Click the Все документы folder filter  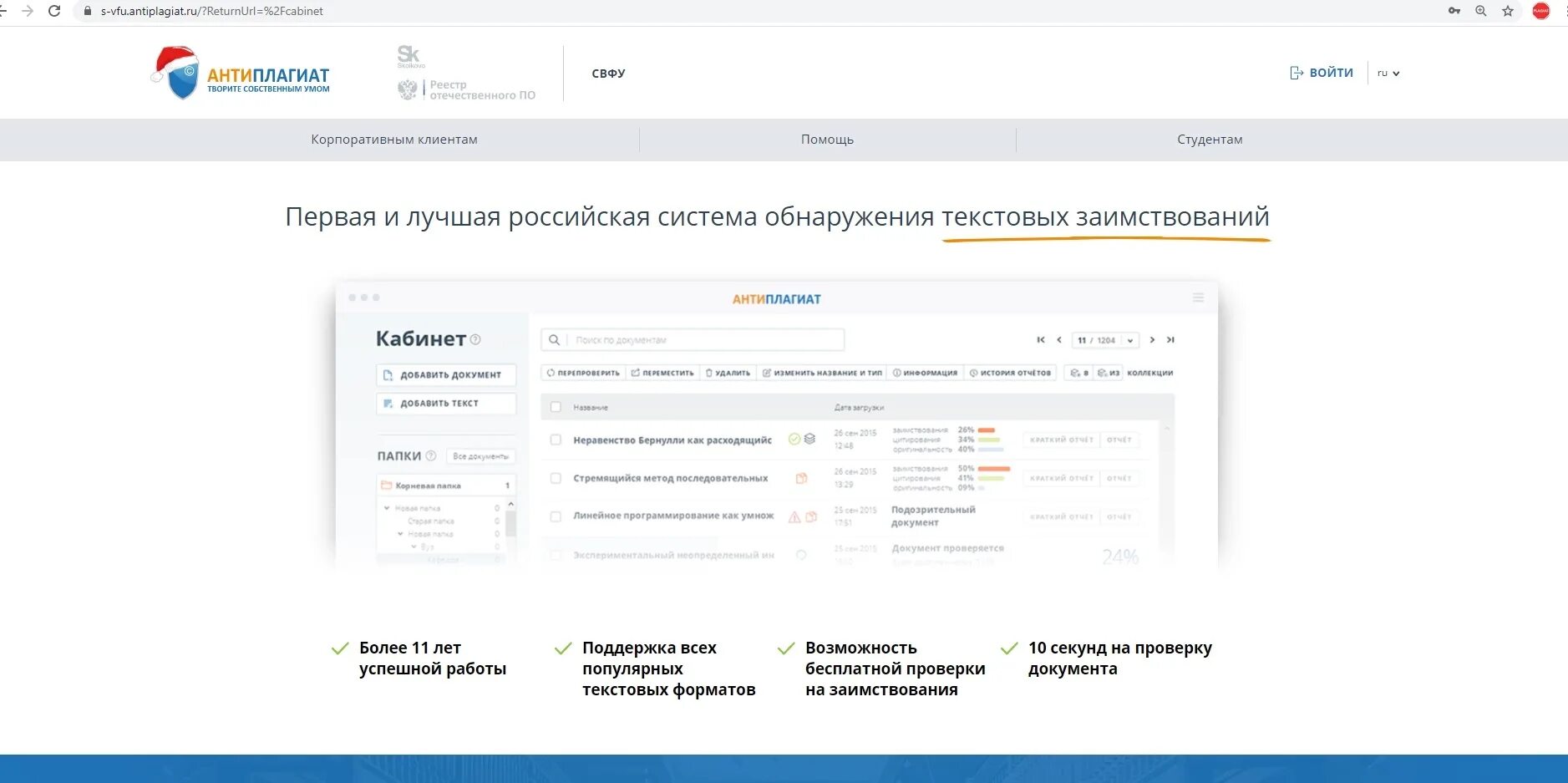[480, 456]
